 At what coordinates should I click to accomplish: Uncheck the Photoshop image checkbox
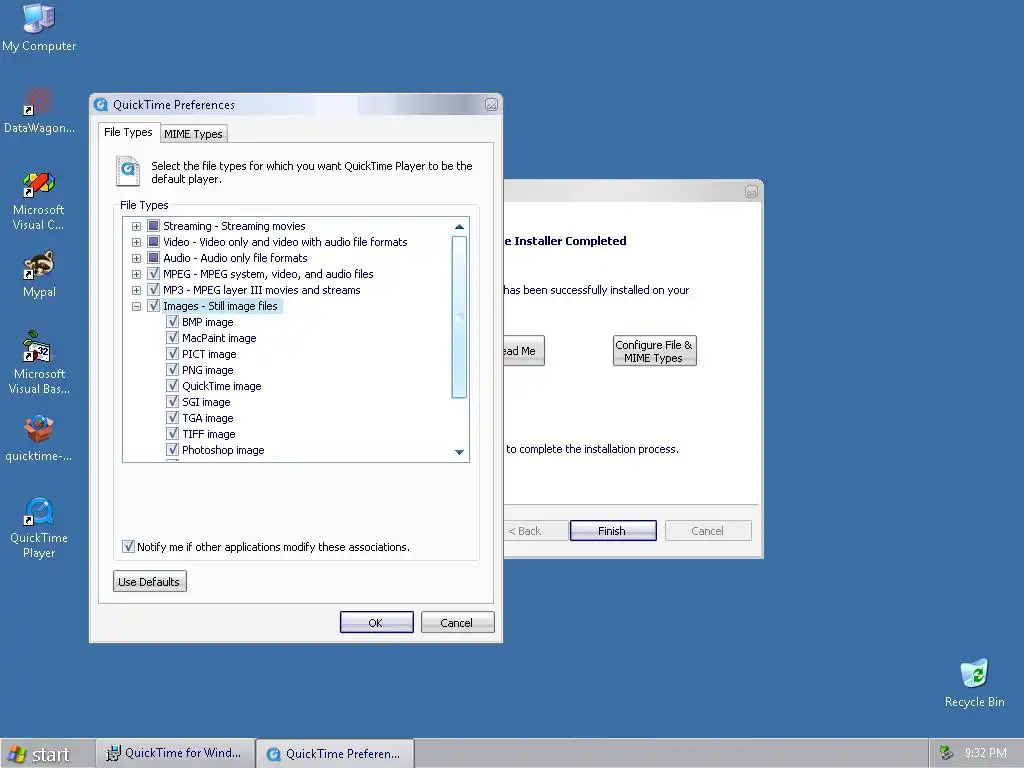pos(172,450)
